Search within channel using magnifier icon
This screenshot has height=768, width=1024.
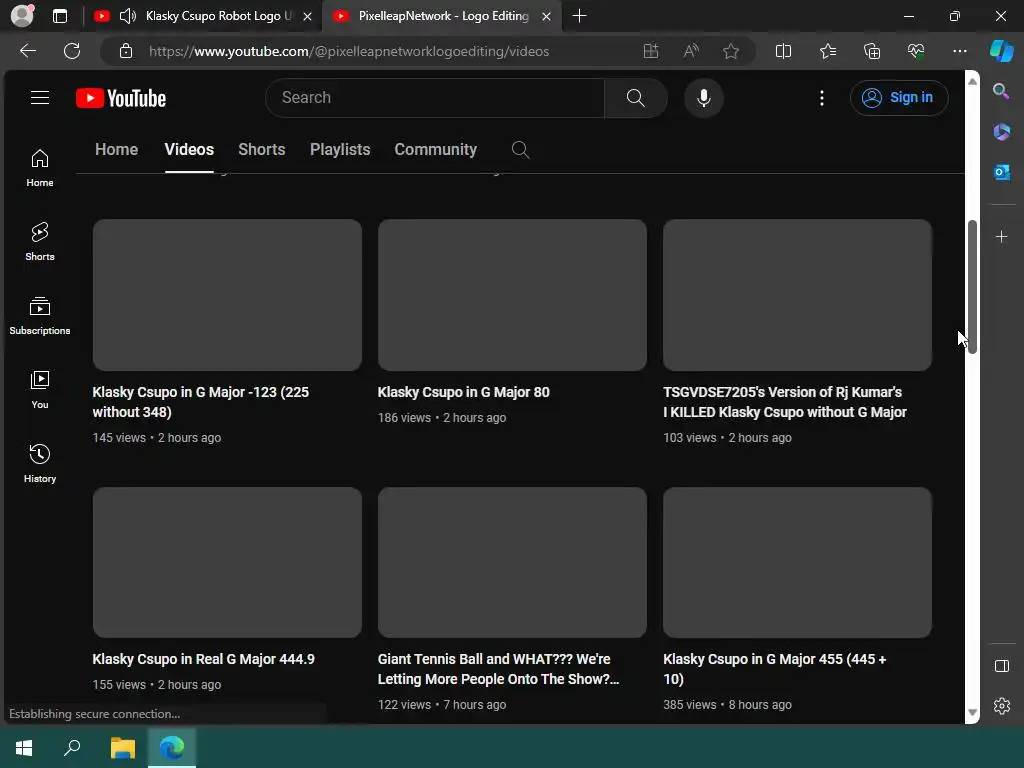coord(520,150)
